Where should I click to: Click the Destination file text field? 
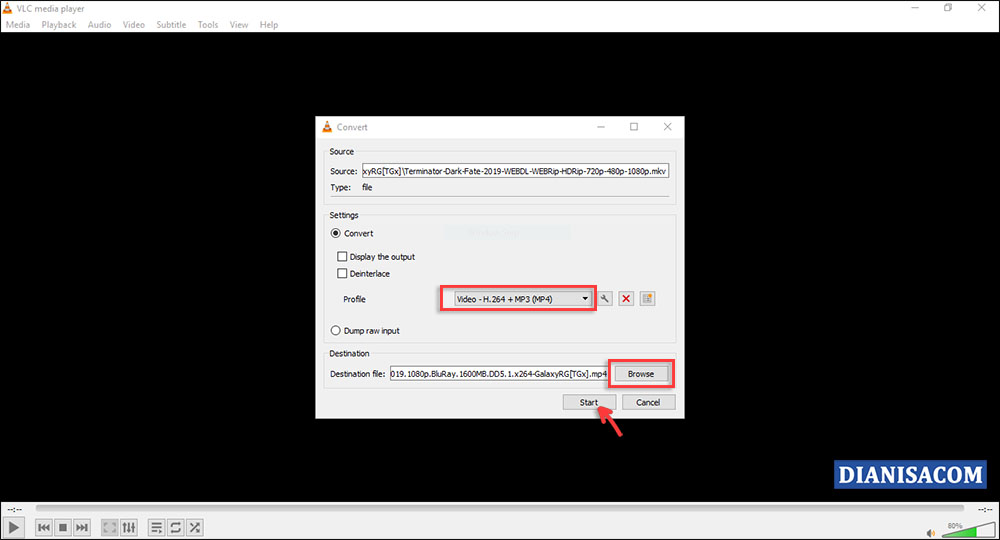[x=498, y=374]
